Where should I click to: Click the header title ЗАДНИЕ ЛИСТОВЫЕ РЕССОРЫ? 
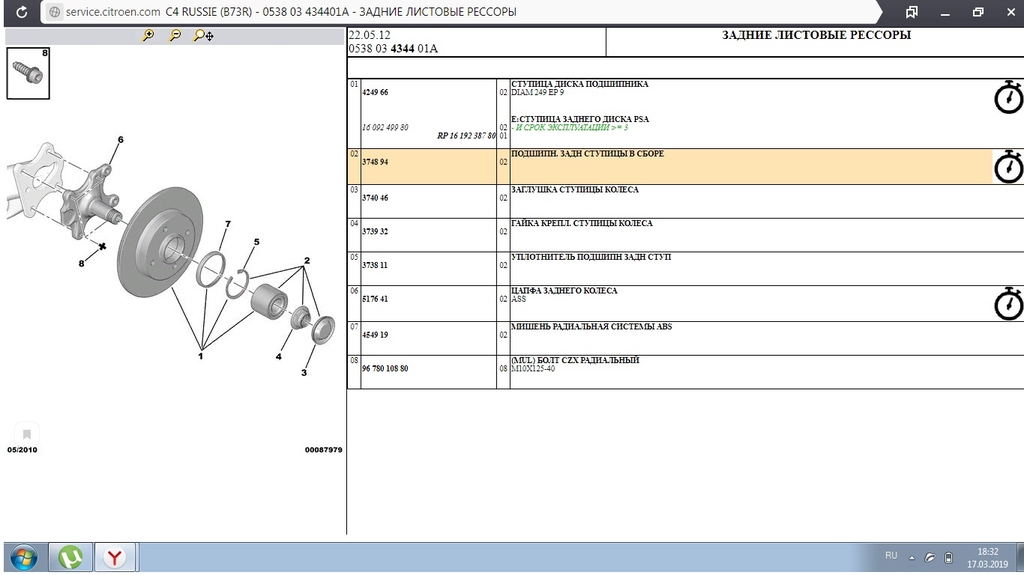pos(816,35)
